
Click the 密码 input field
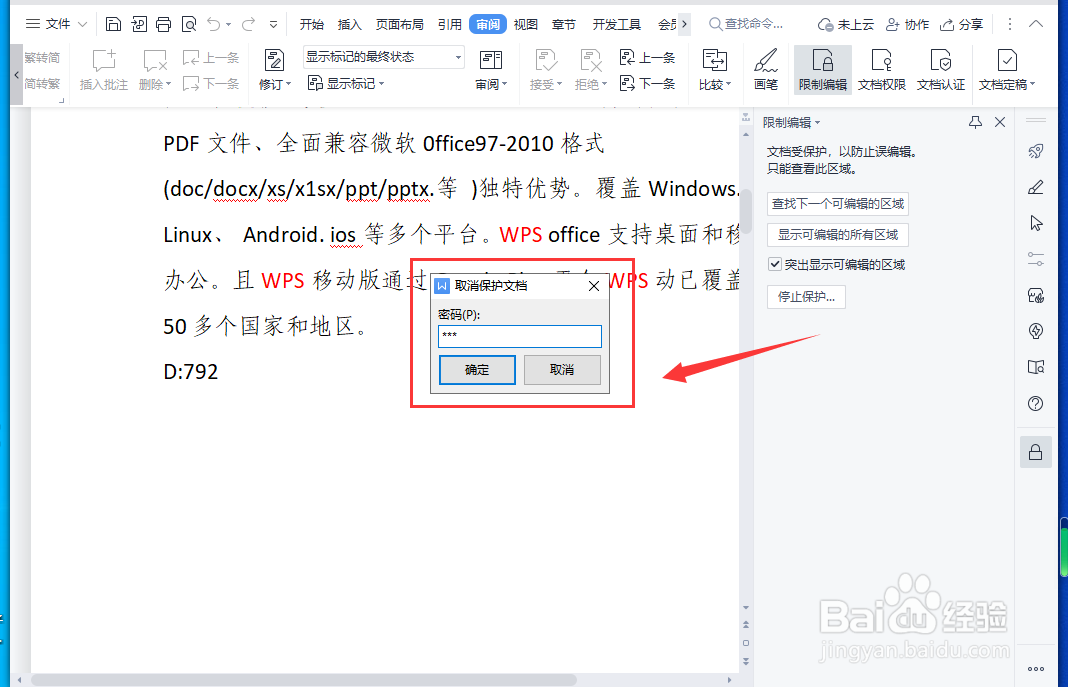[520, 336]
